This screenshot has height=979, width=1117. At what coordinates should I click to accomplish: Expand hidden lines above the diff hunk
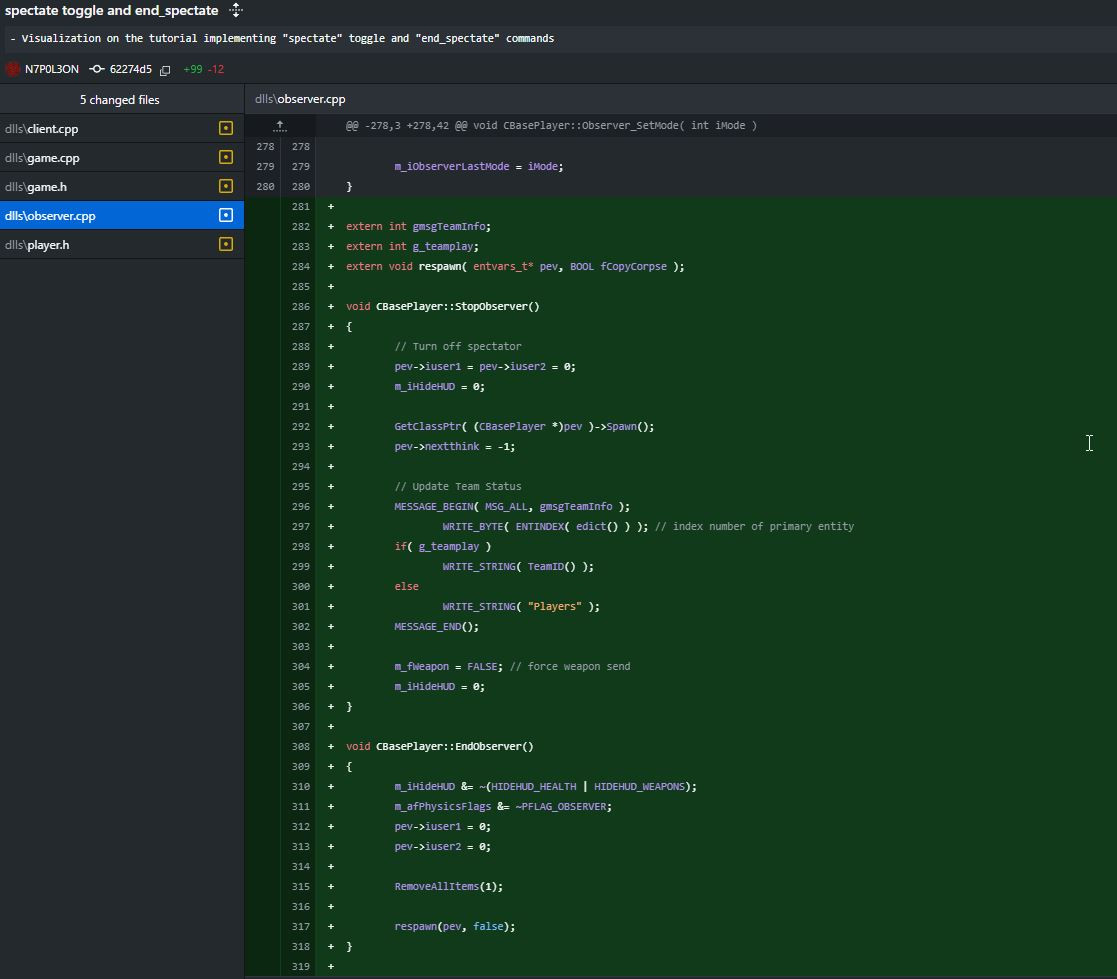coord(280,126)
